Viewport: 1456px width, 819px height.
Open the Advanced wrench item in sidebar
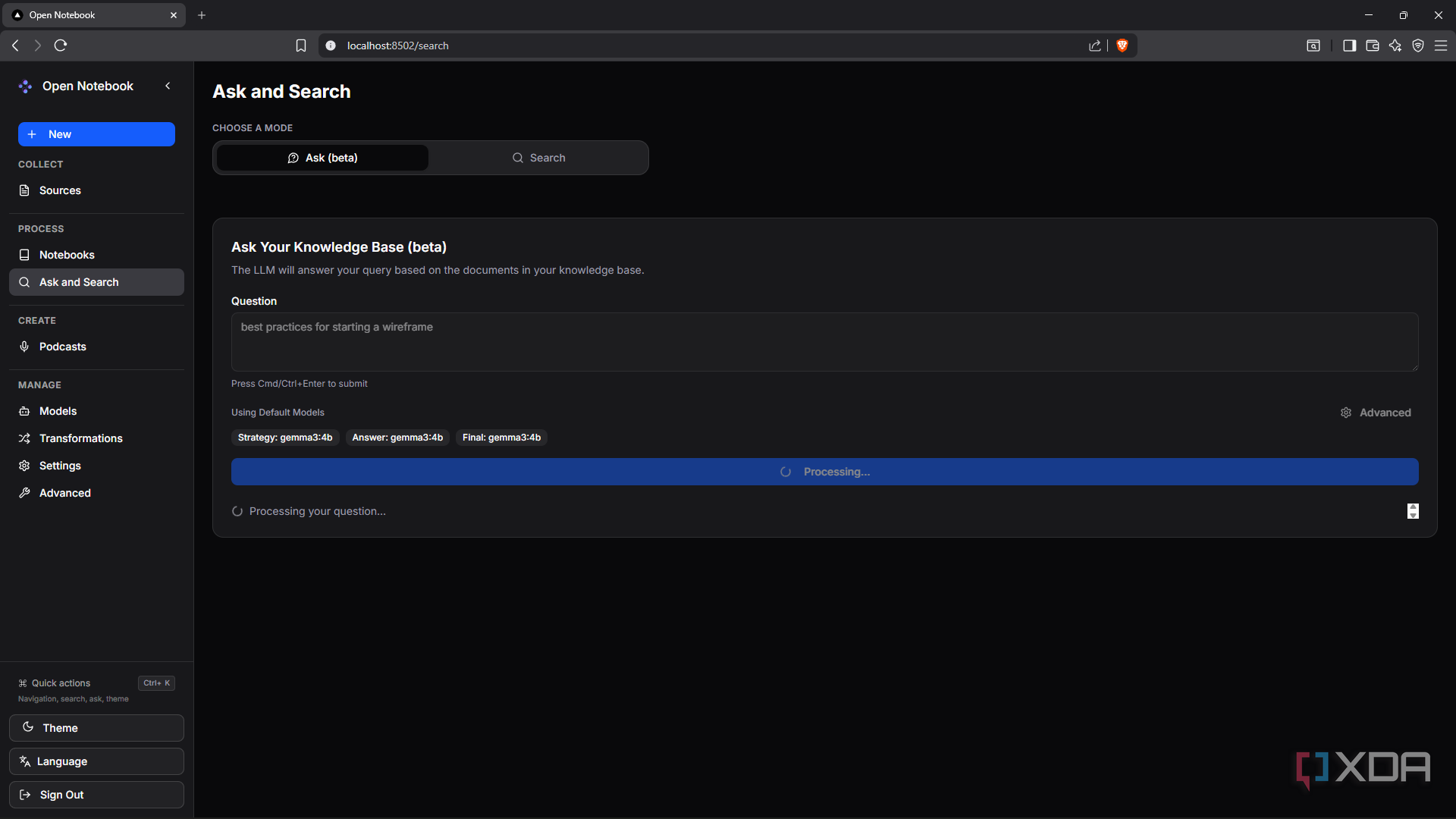[96, 493]
